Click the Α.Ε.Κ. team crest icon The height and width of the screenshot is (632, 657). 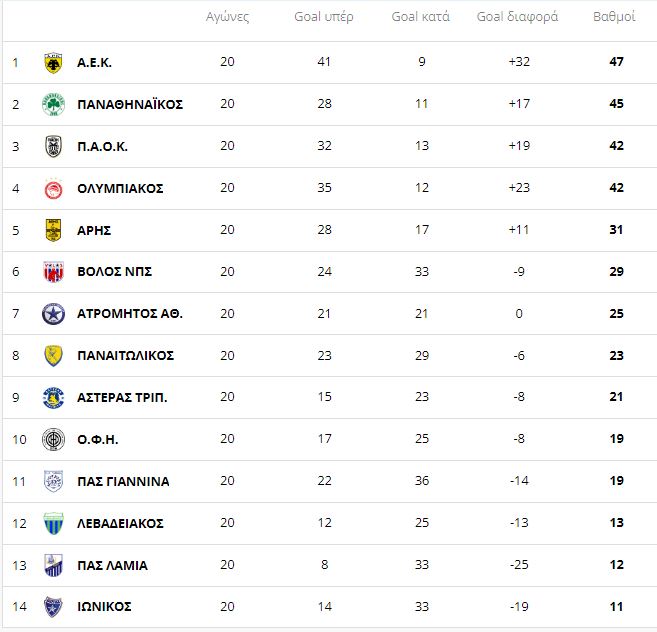[53, 63]
